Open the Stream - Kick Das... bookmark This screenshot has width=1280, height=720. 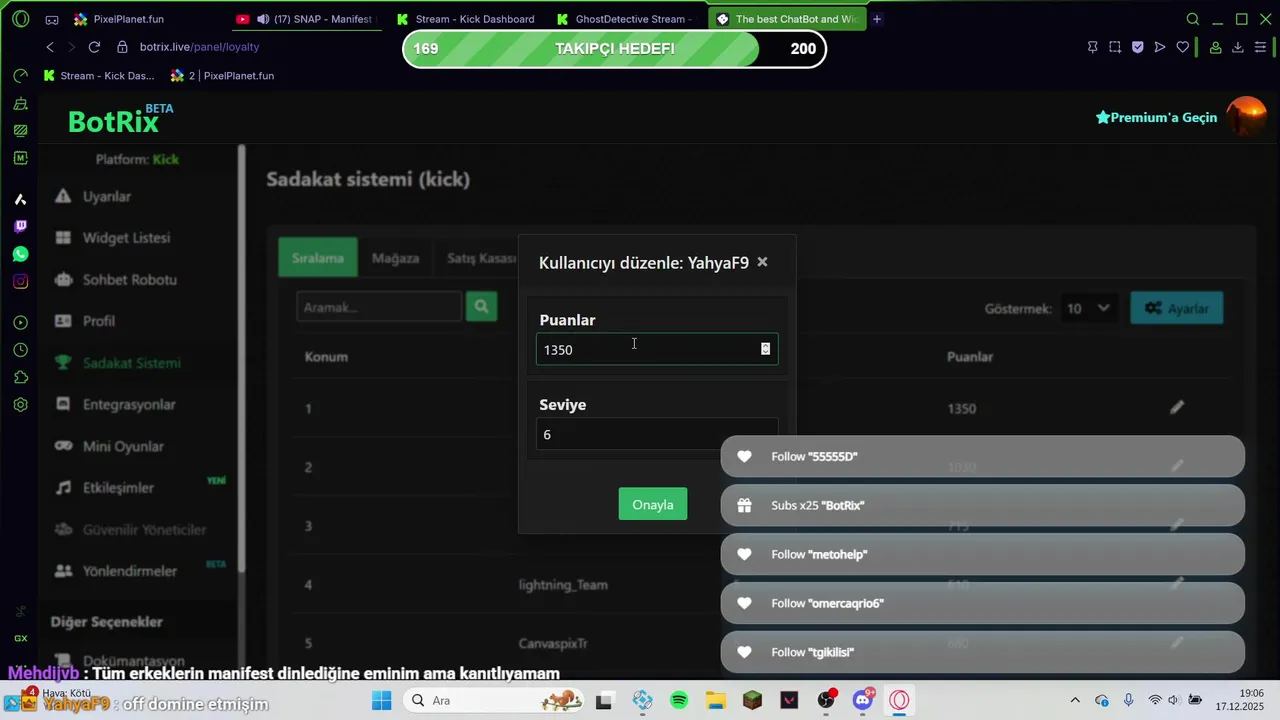point(99,76)
